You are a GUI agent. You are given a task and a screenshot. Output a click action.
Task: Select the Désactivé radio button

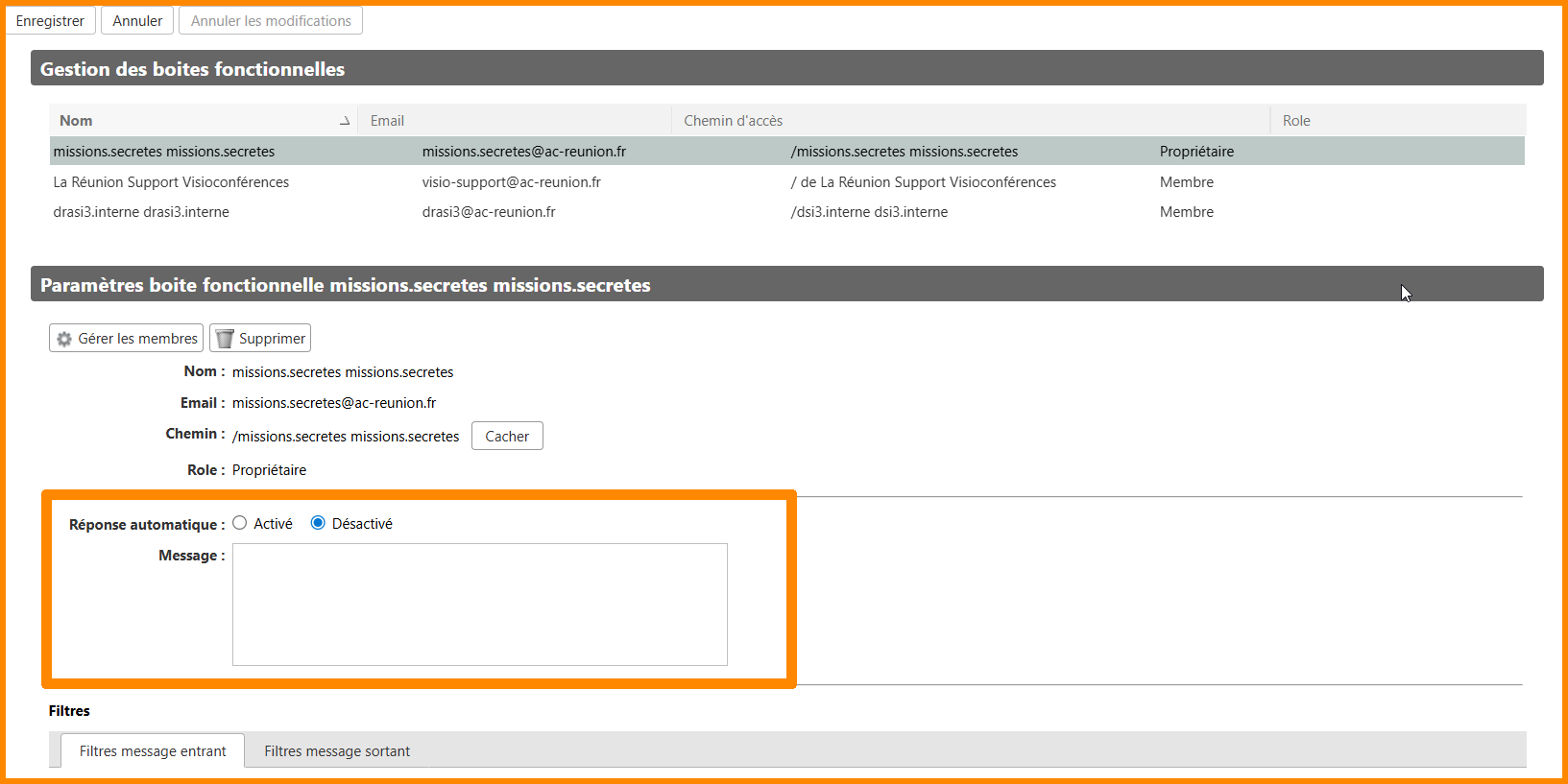(318, 523)
